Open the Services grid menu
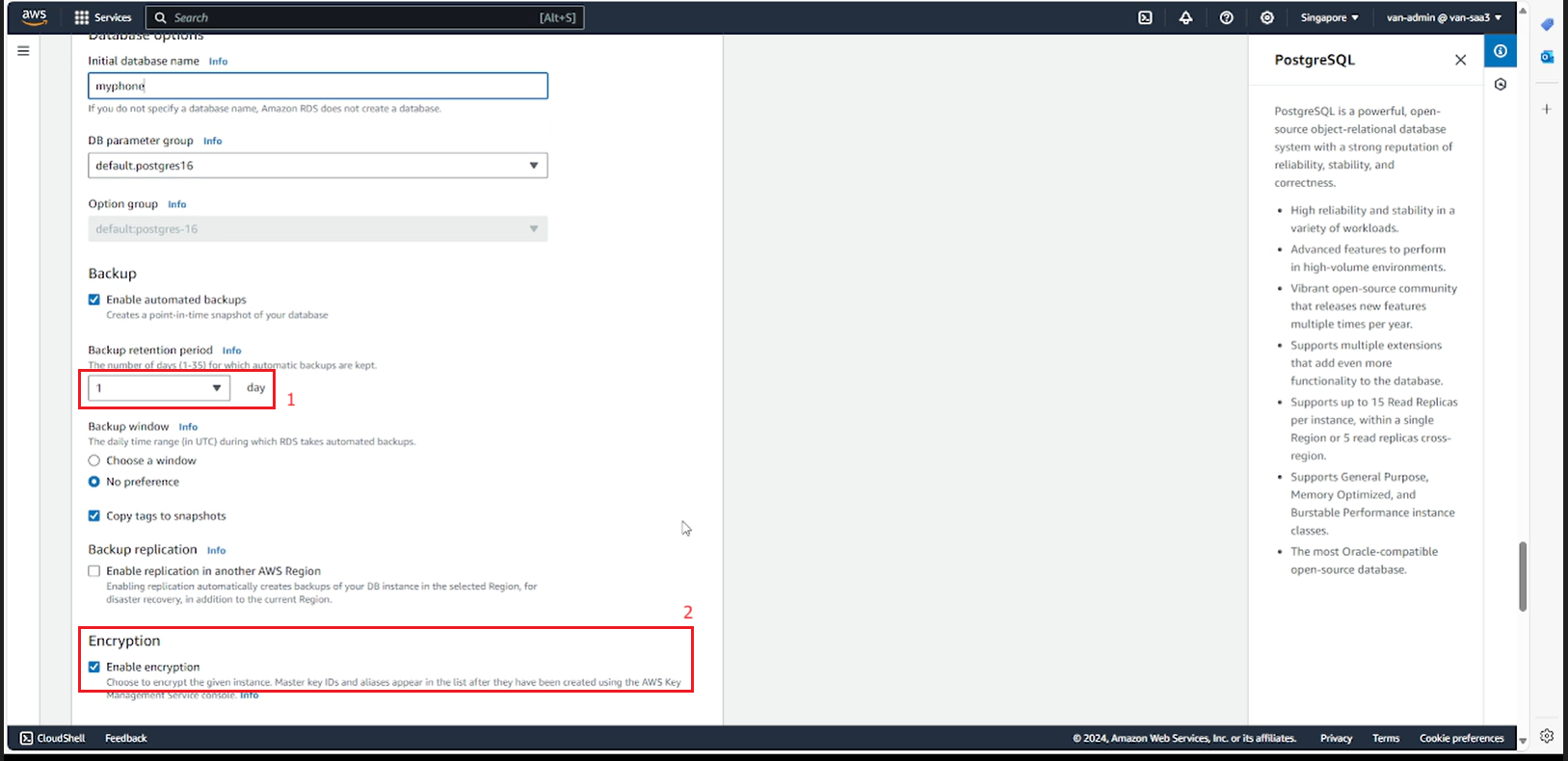1568x761 pixels. coord(102,17)
